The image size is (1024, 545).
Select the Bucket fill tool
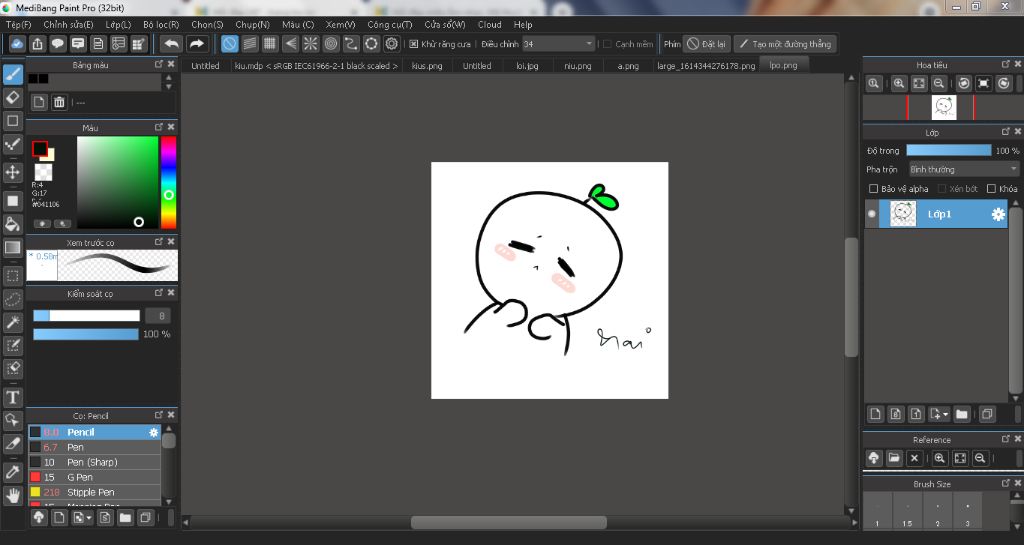[12, 224]
